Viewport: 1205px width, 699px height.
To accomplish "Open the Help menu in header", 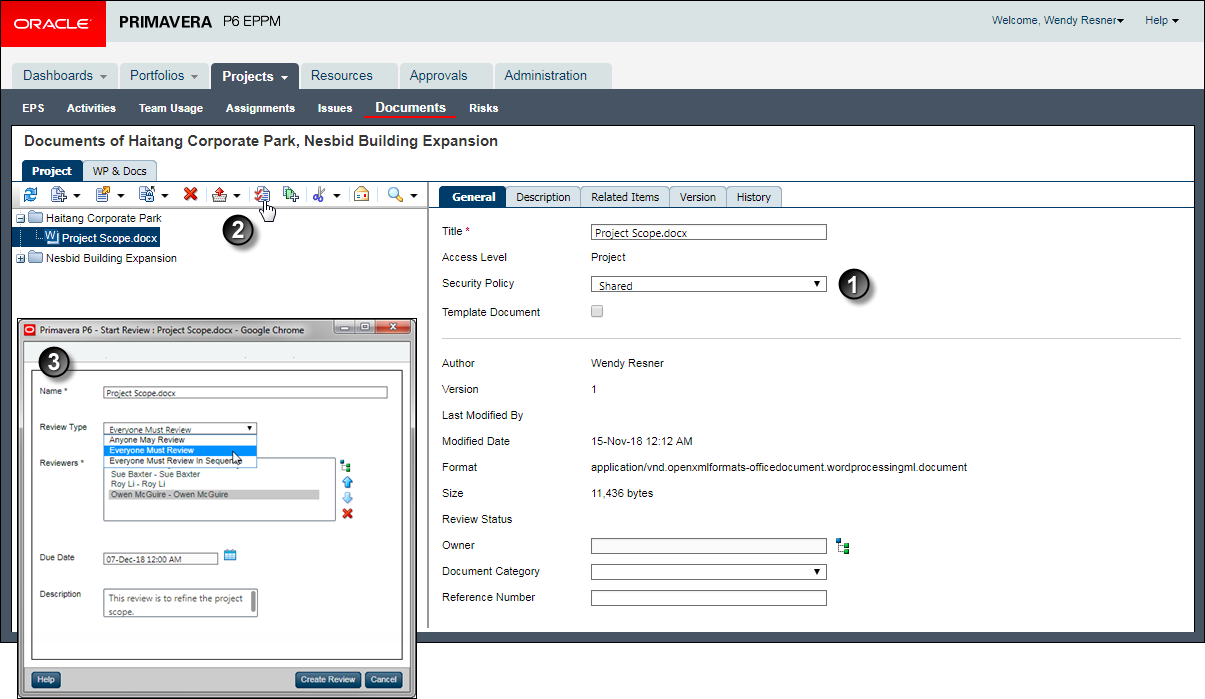I will point(1161,20).
